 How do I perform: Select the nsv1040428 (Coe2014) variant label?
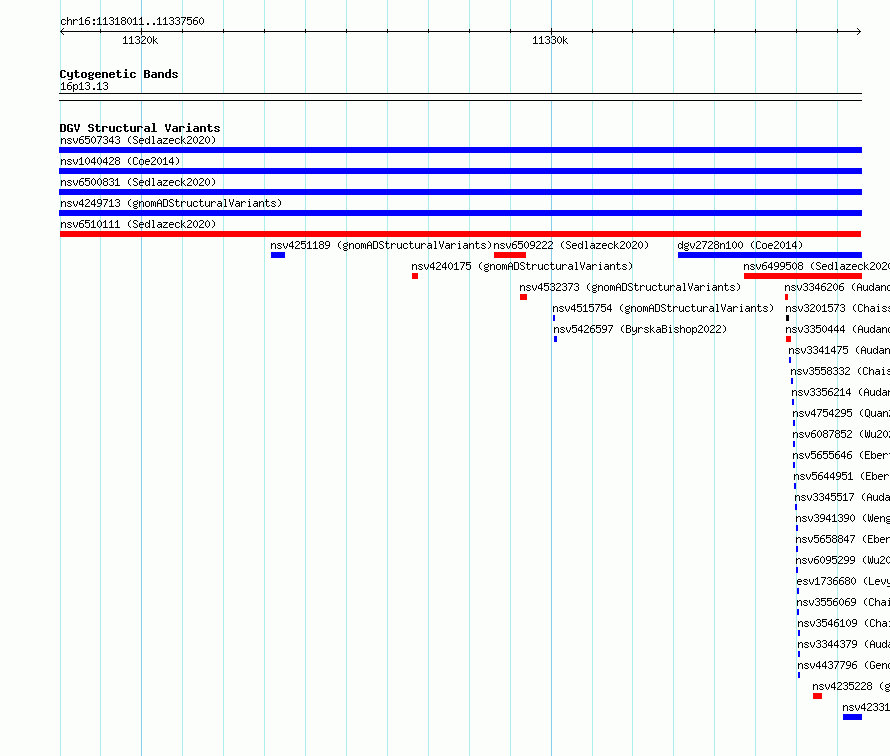tap(120, 161)
